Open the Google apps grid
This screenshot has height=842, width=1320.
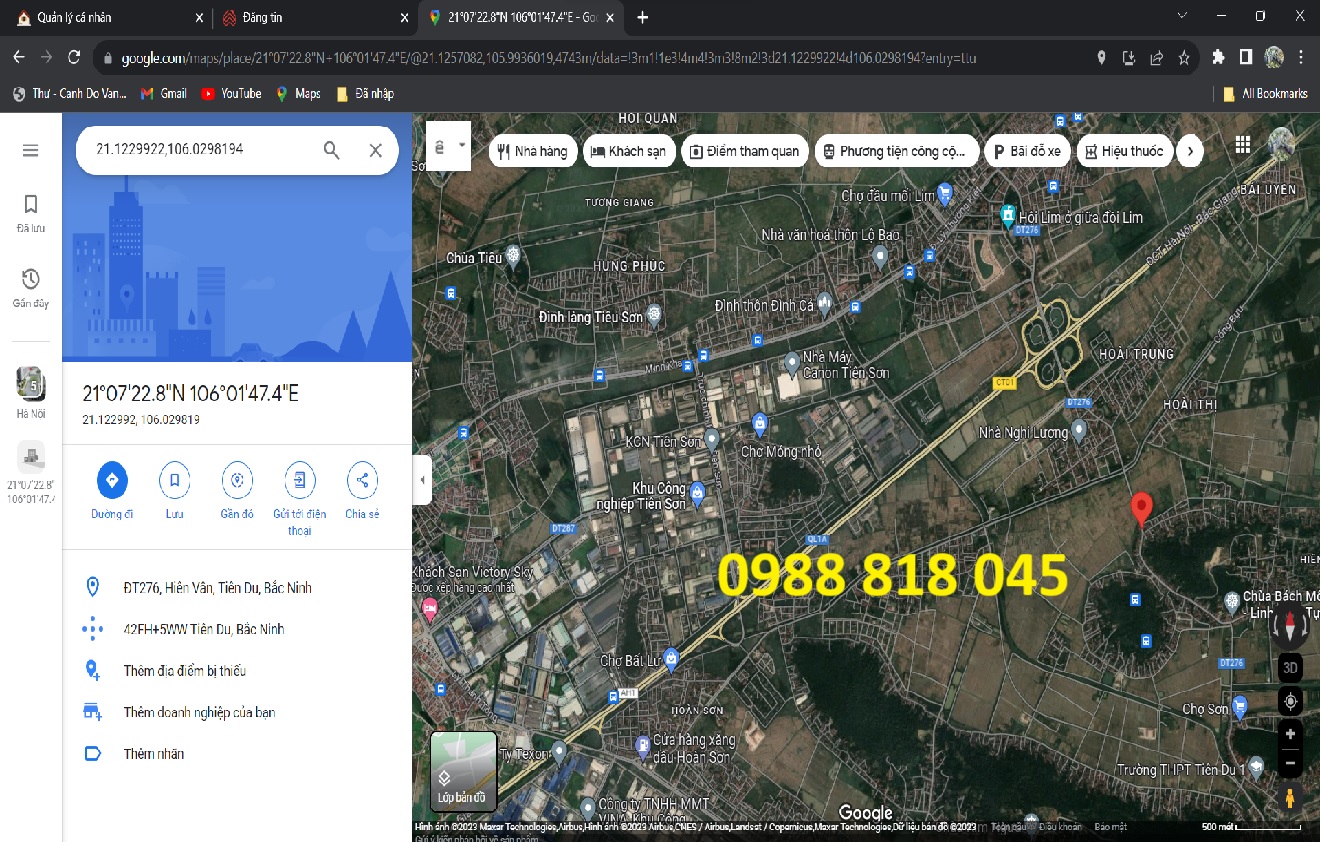(x=1243, y=145)
